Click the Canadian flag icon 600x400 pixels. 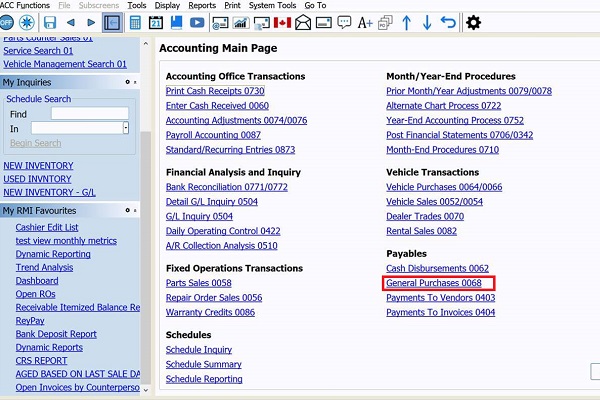[282, 22]
